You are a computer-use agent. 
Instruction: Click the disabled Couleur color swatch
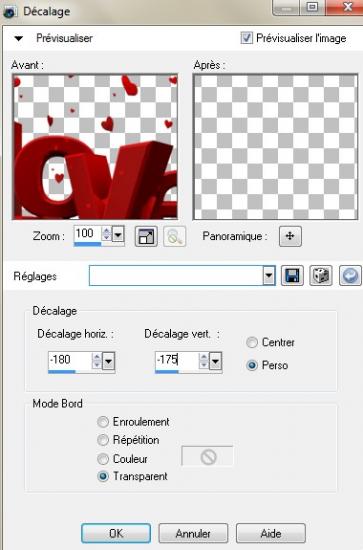click(207, 456)
